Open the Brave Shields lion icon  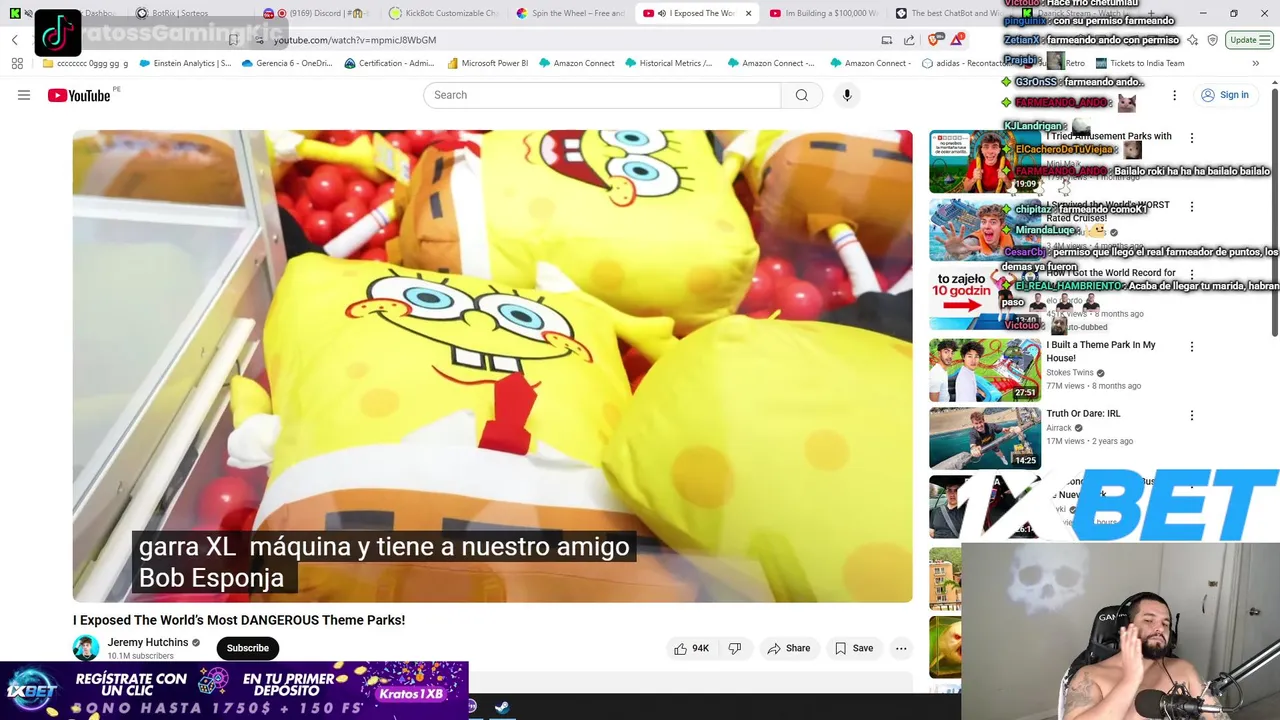pos(933,40)
